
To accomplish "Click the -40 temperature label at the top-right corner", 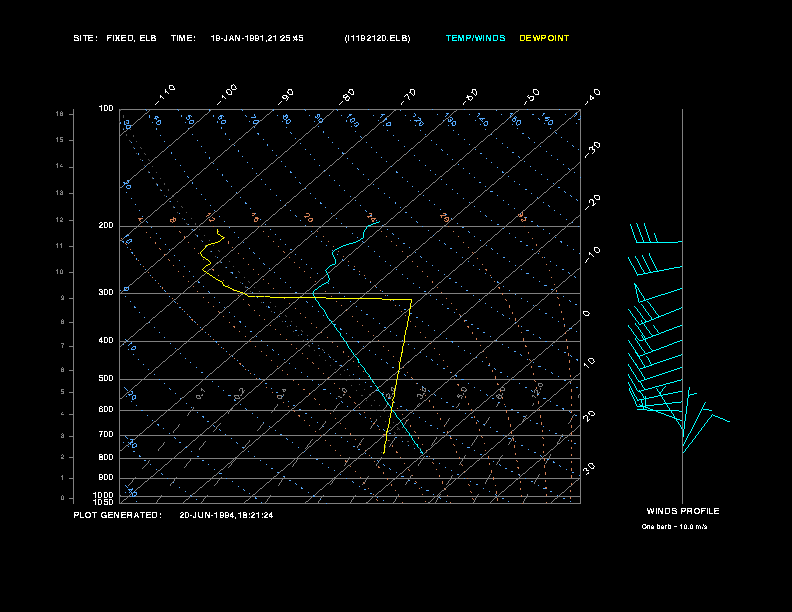I will coord(592,97).
